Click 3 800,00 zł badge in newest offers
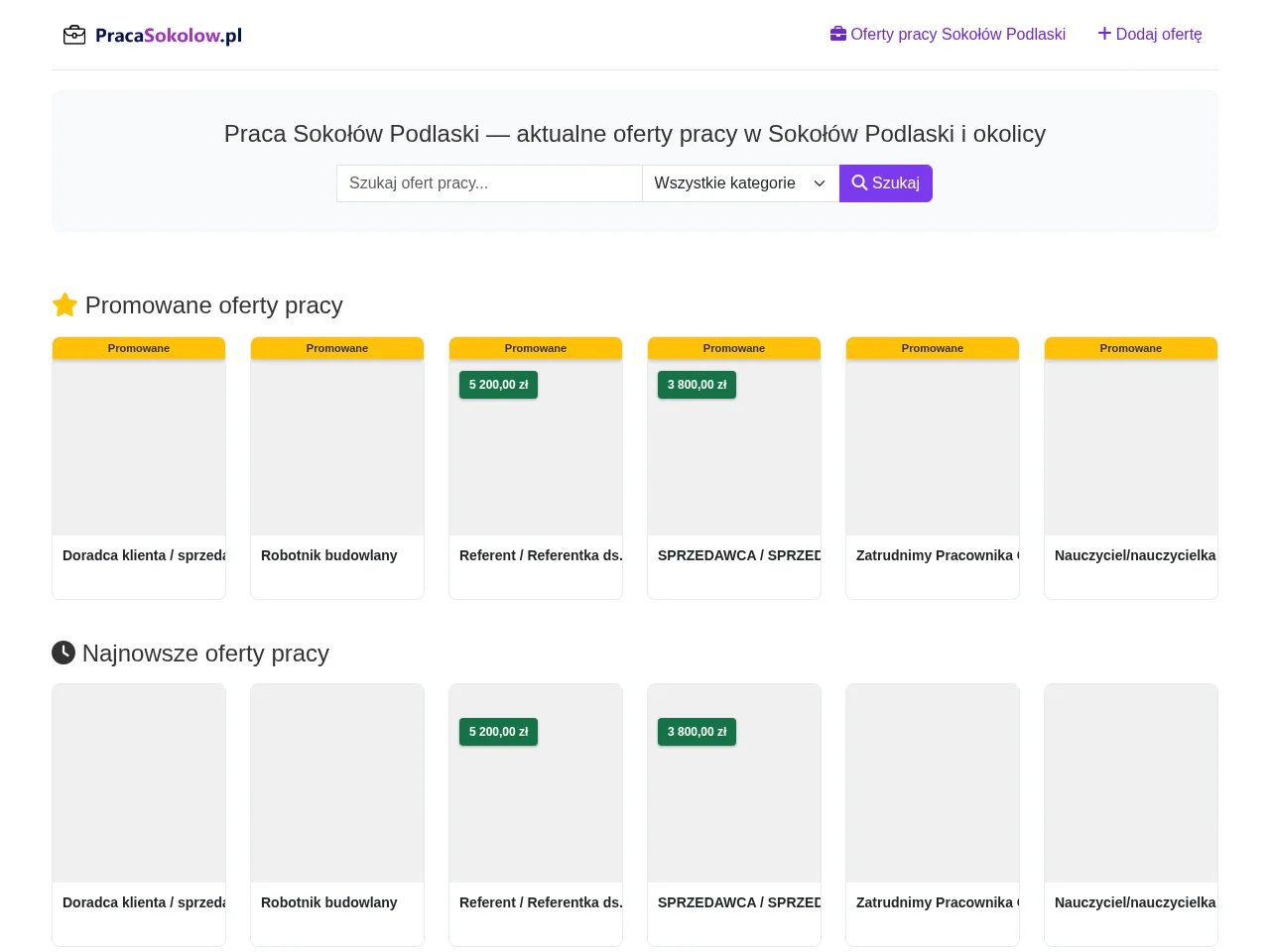Viewport: 1270px width, 952px height. pos(697,732)
